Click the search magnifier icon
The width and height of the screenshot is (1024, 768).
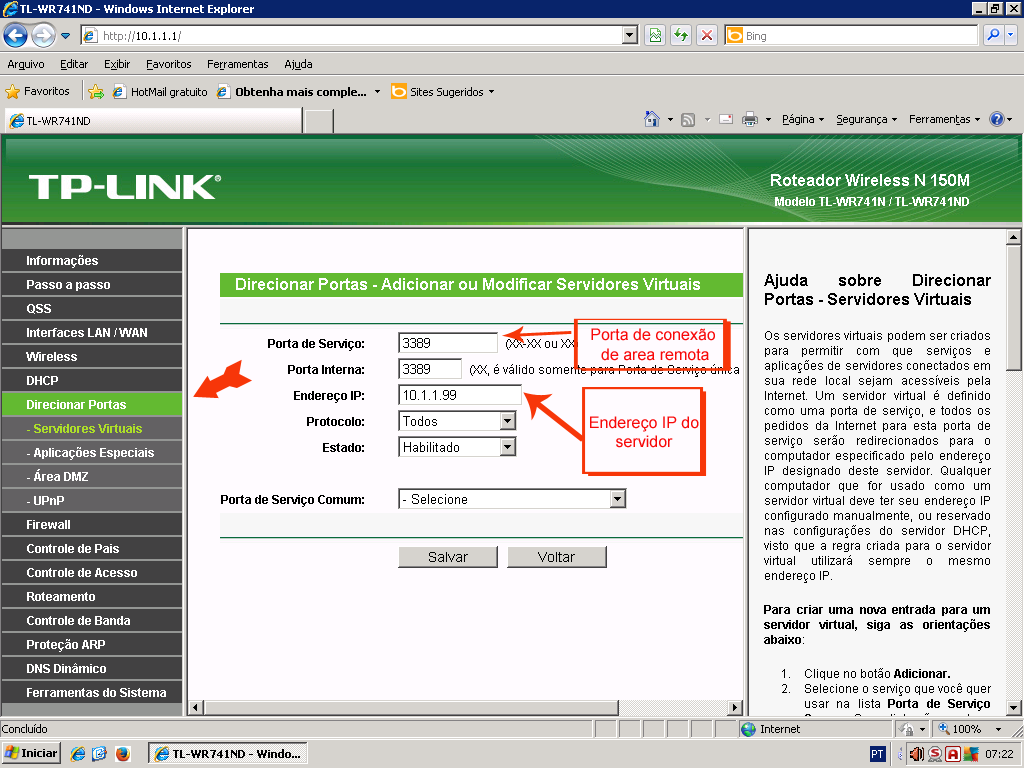[x=993, y=35]
